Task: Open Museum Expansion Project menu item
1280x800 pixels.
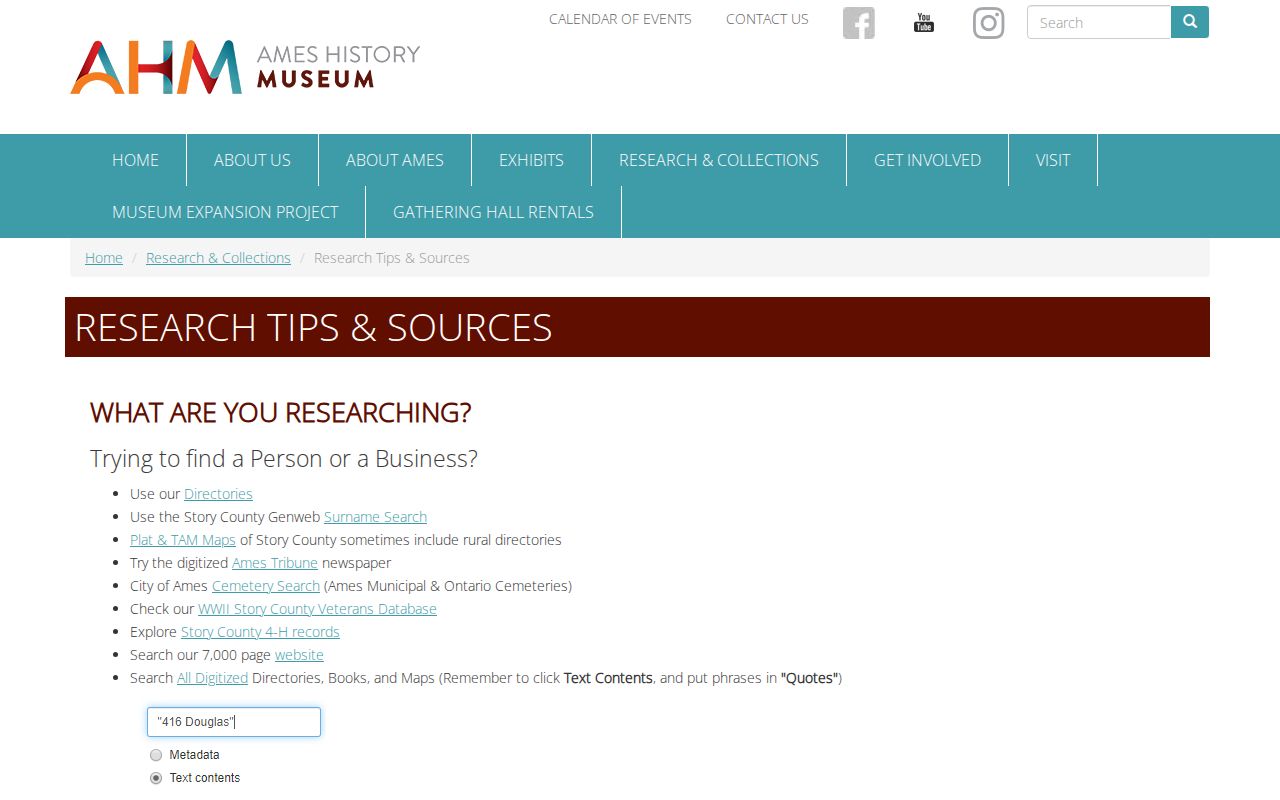Action: (225, 212)
